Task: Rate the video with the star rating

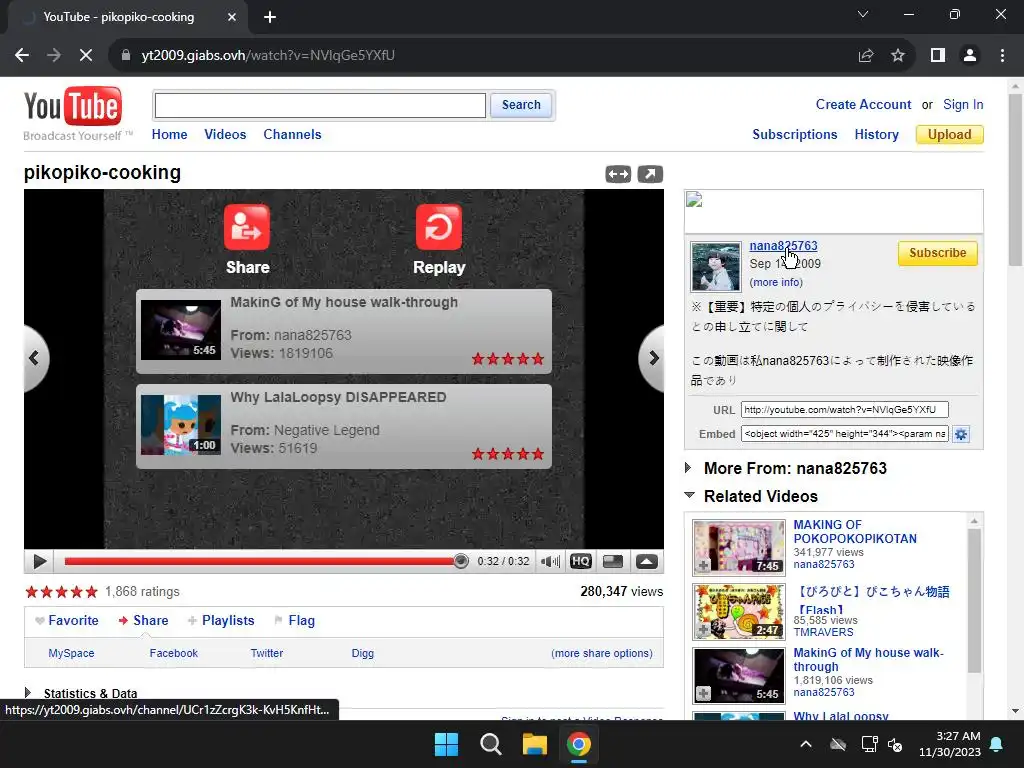Action: [x=61, y=592]
